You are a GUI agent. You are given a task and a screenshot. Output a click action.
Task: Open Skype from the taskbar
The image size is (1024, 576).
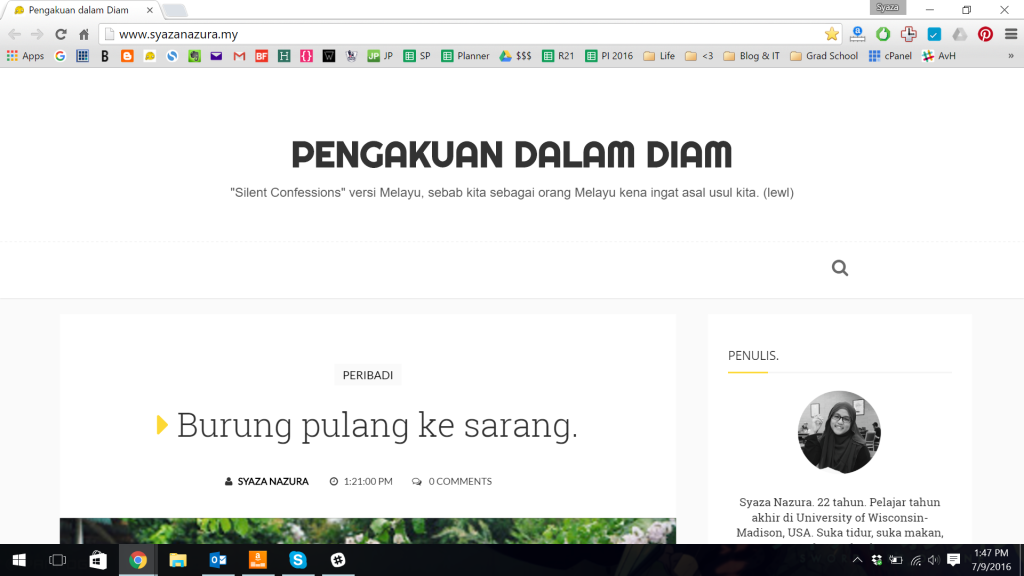298,560
